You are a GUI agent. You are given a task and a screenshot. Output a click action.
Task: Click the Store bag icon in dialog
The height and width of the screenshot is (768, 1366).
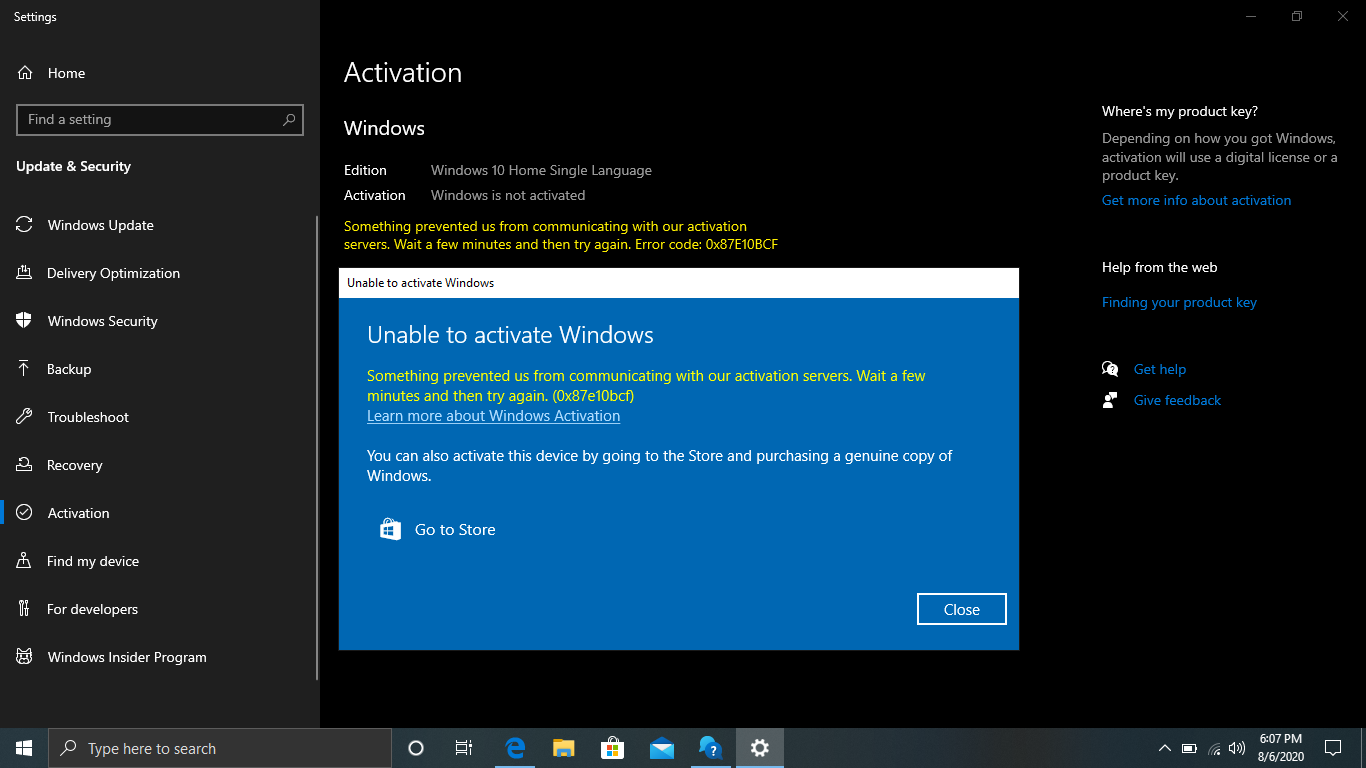(x=390, y=529)
